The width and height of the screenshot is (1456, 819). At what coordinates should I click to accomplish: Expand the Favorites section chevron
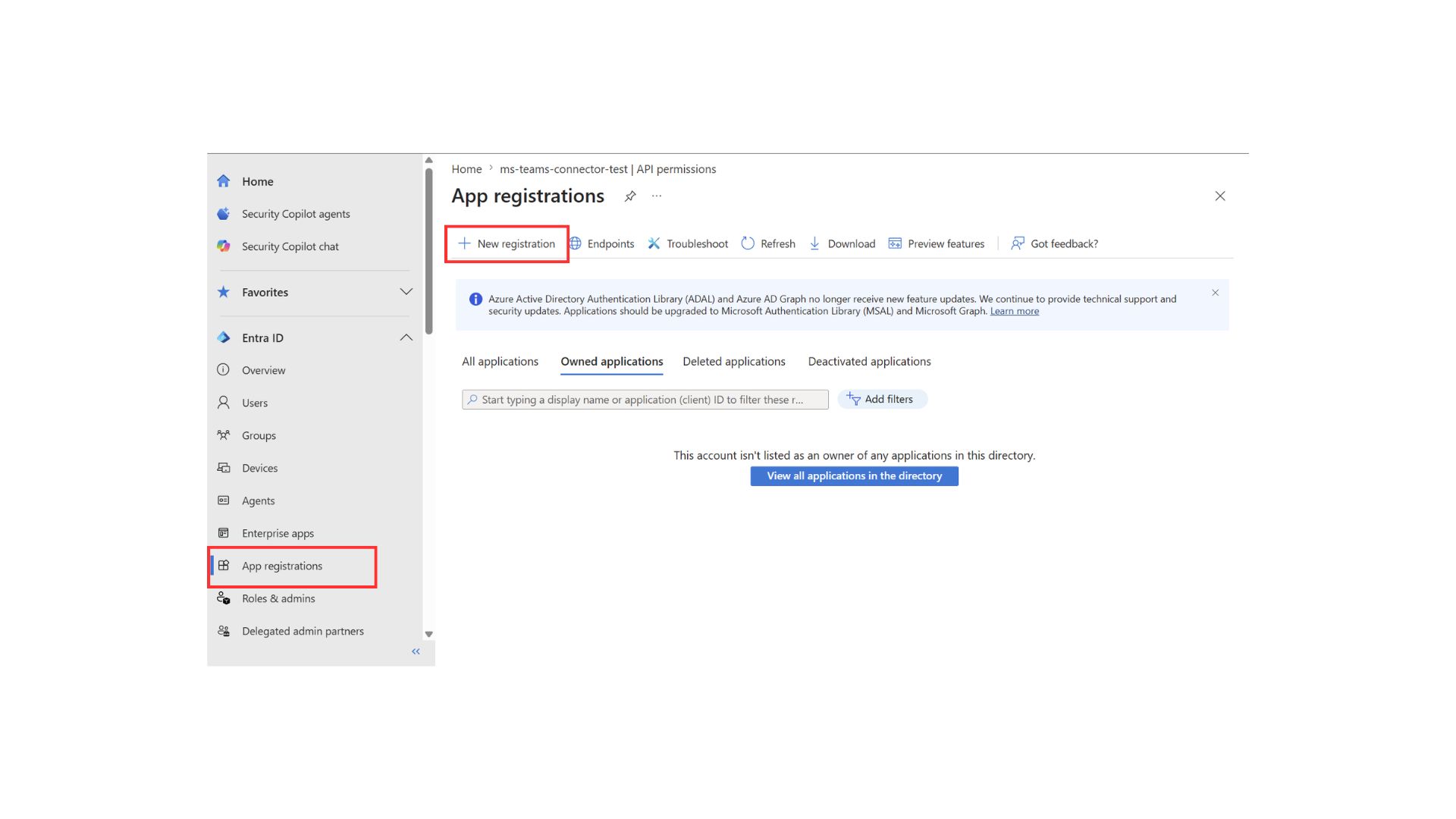(x=406, y=292)
